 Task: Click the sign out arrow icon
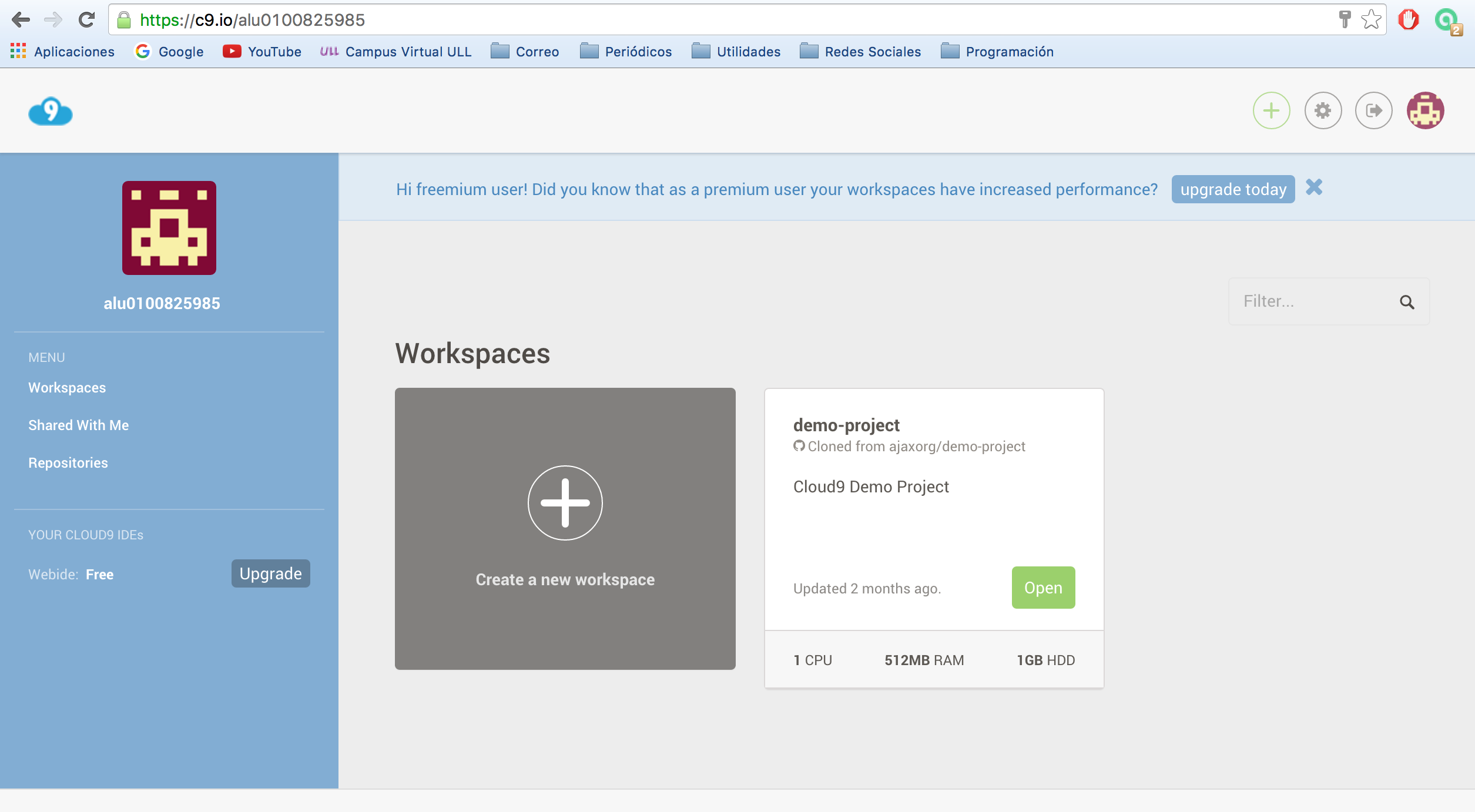coord(1373,110)
